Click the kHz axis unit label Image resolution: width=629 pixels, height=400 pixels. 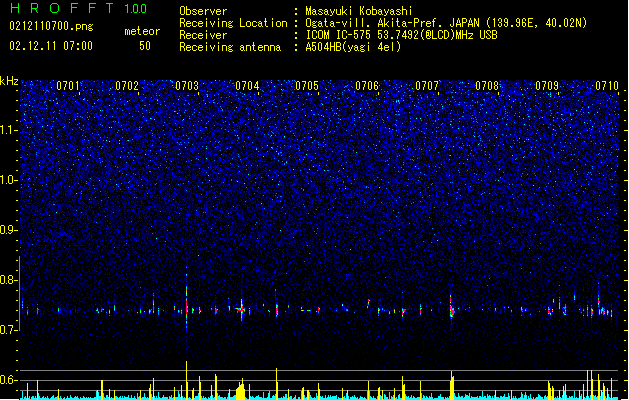pyautogui.click(x=9, y=81)
